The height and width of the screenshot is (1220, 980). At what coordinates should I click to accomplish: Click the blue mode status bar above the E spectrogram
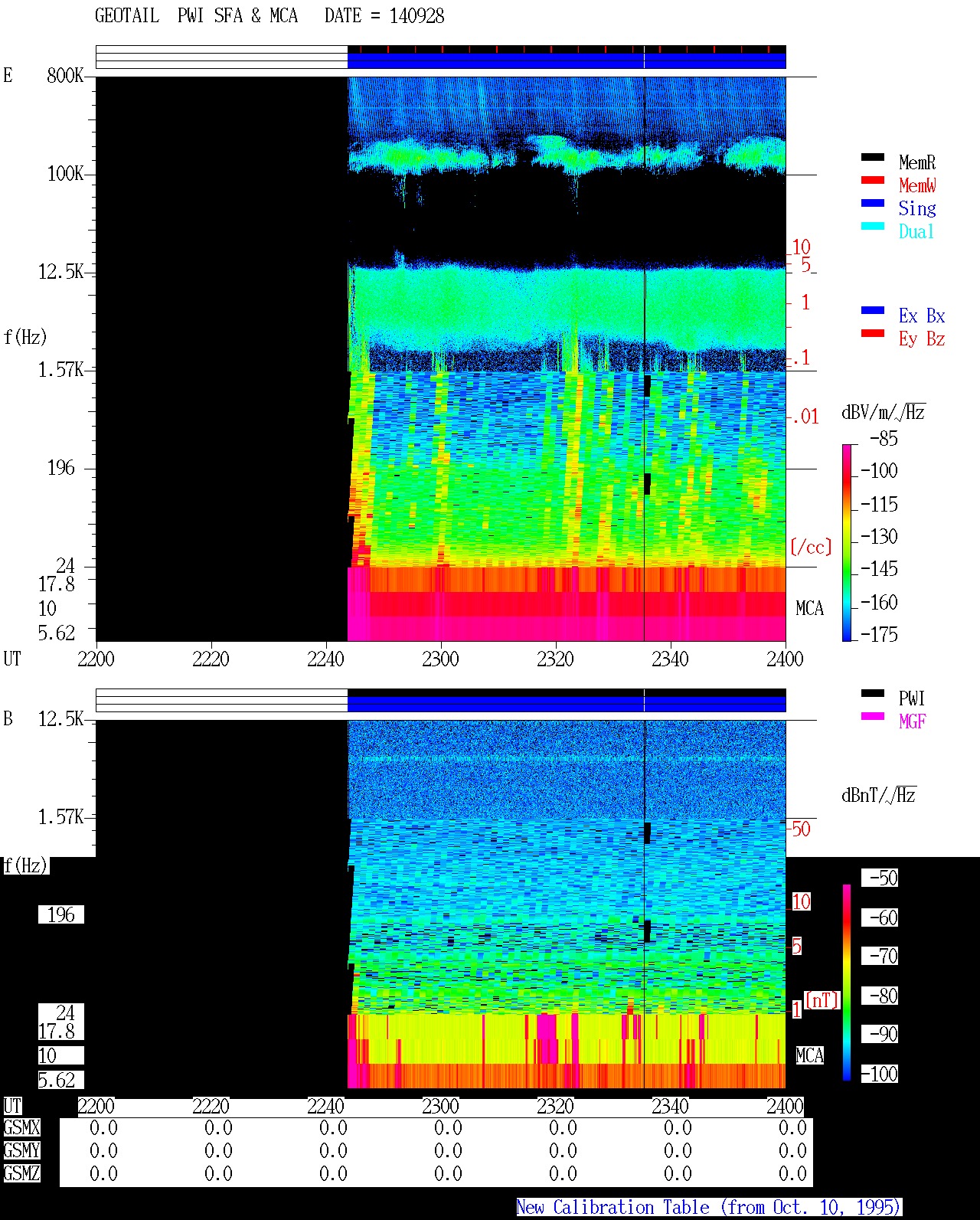(567, 60)
